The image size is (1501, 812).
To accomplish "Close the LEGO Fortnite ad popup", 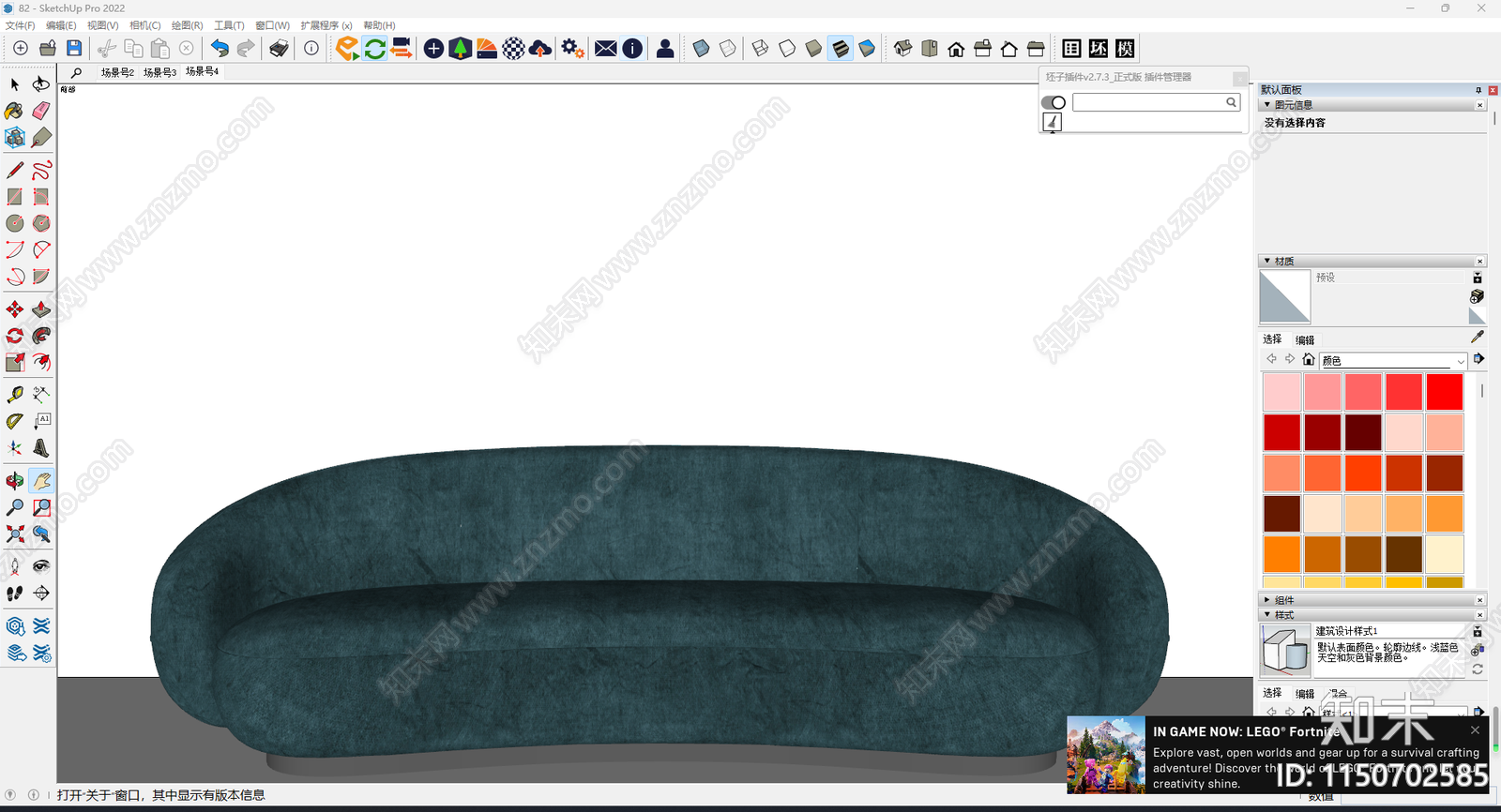I will 1475,730.
